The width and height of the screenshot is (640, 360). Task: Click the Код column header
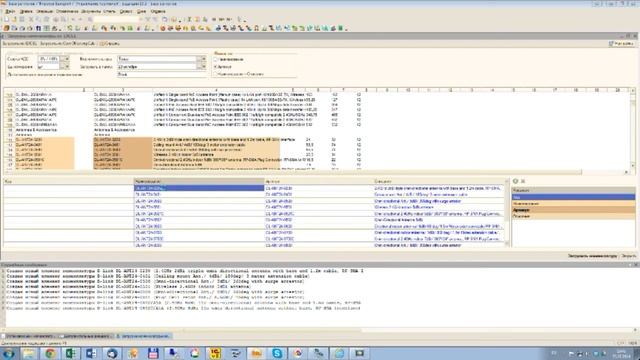tap(69, 181)
